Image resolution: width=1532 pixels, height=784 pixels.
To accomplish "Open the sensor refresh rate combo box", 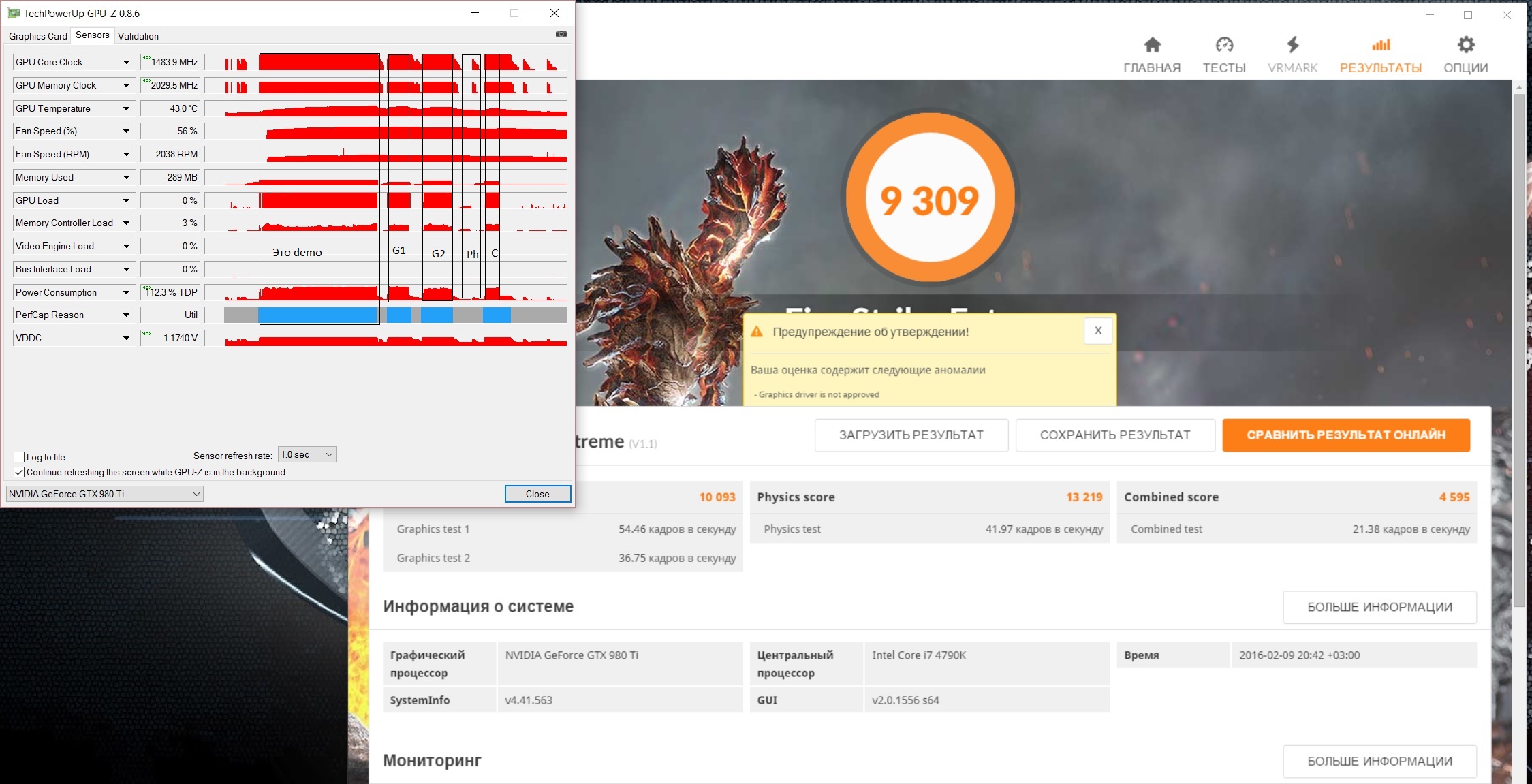I will 307,455.
